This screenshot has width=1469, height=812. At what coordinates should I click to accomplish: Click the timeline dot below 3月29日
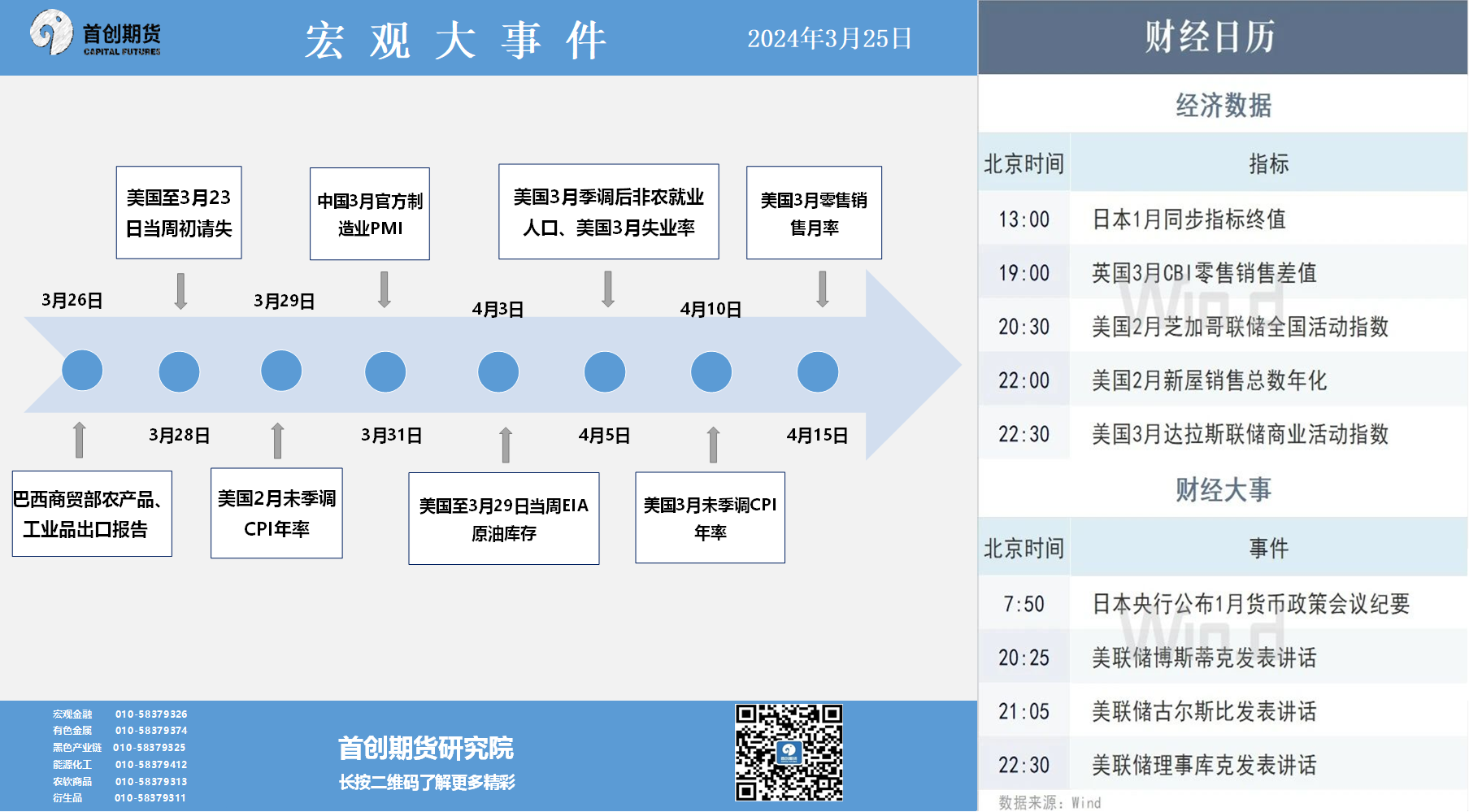click(281, 371)
